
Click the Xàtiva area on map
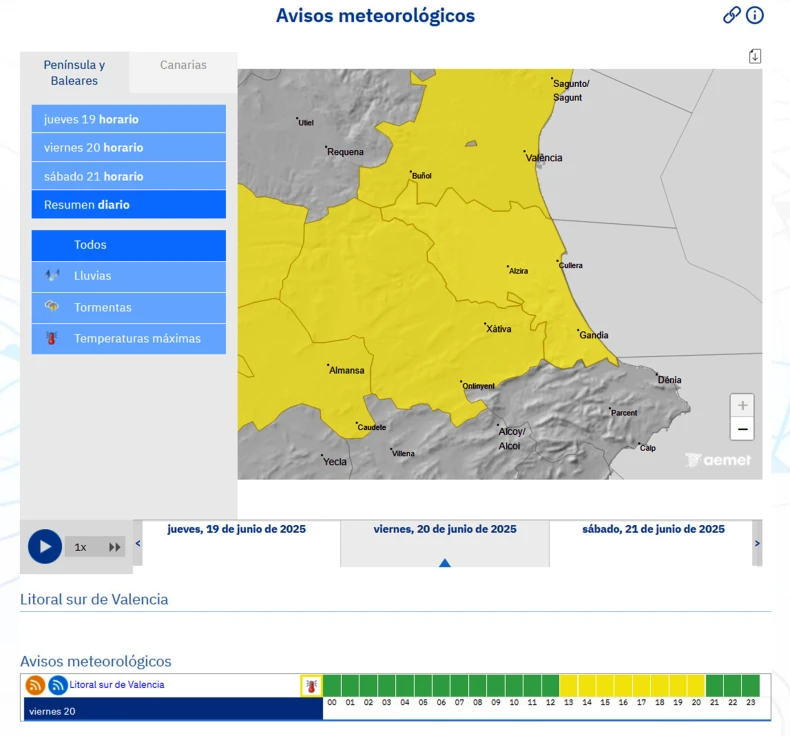click(499, 328)
